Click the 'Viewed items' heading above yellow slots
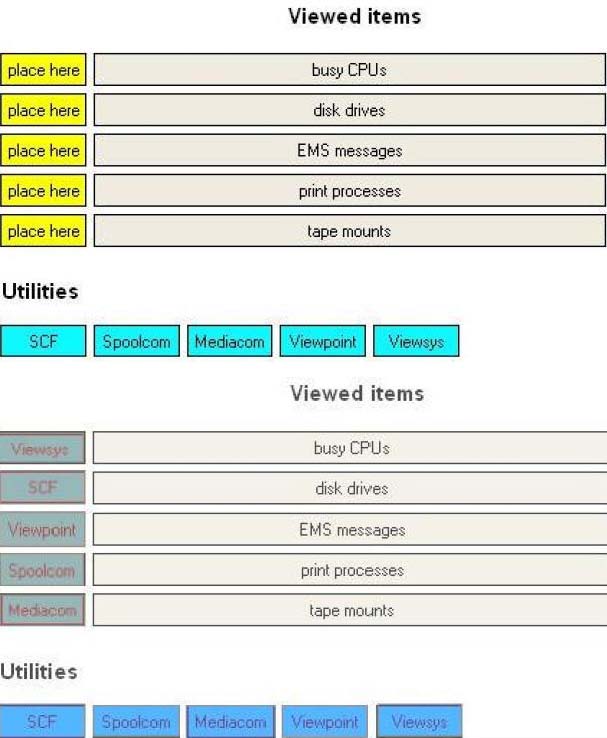607x738 pixels. (354, 16)
